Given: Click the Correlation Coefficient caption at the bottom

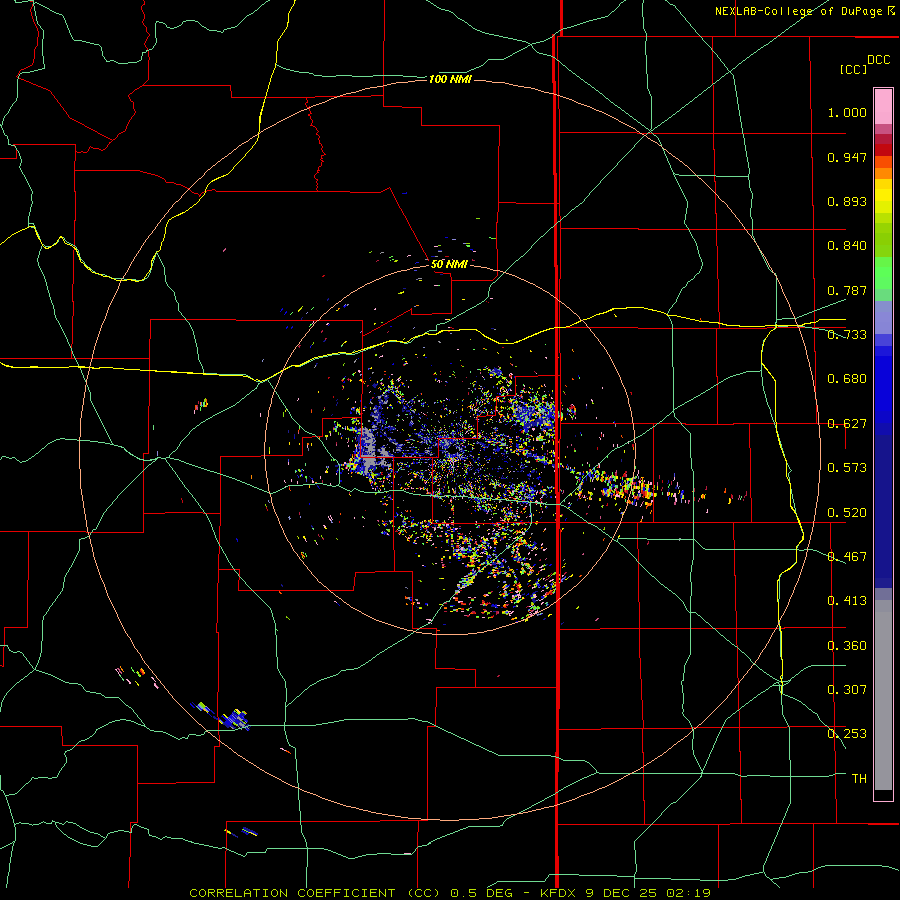Looking at the screenshot, I should 449,893.
